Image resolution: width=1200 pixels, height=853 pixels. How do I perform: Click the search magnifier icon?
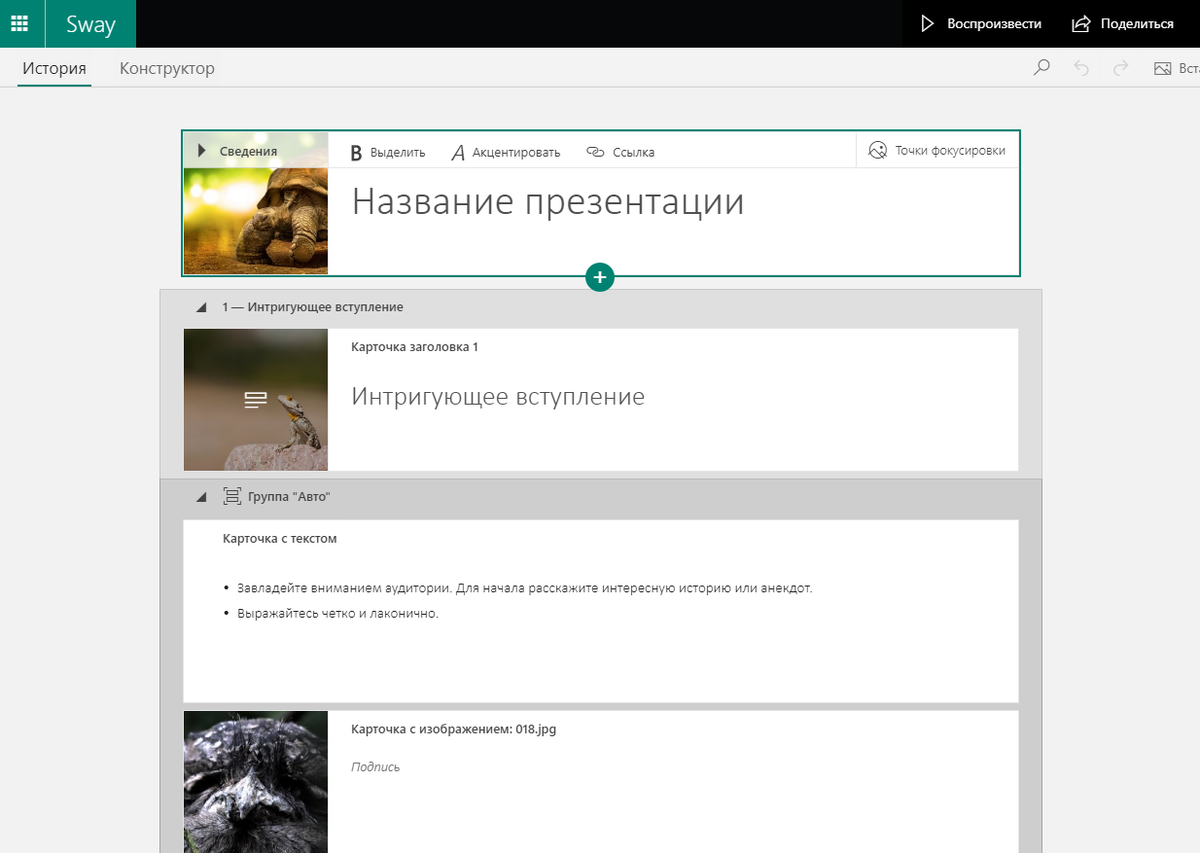click(x=1042, y=68)
